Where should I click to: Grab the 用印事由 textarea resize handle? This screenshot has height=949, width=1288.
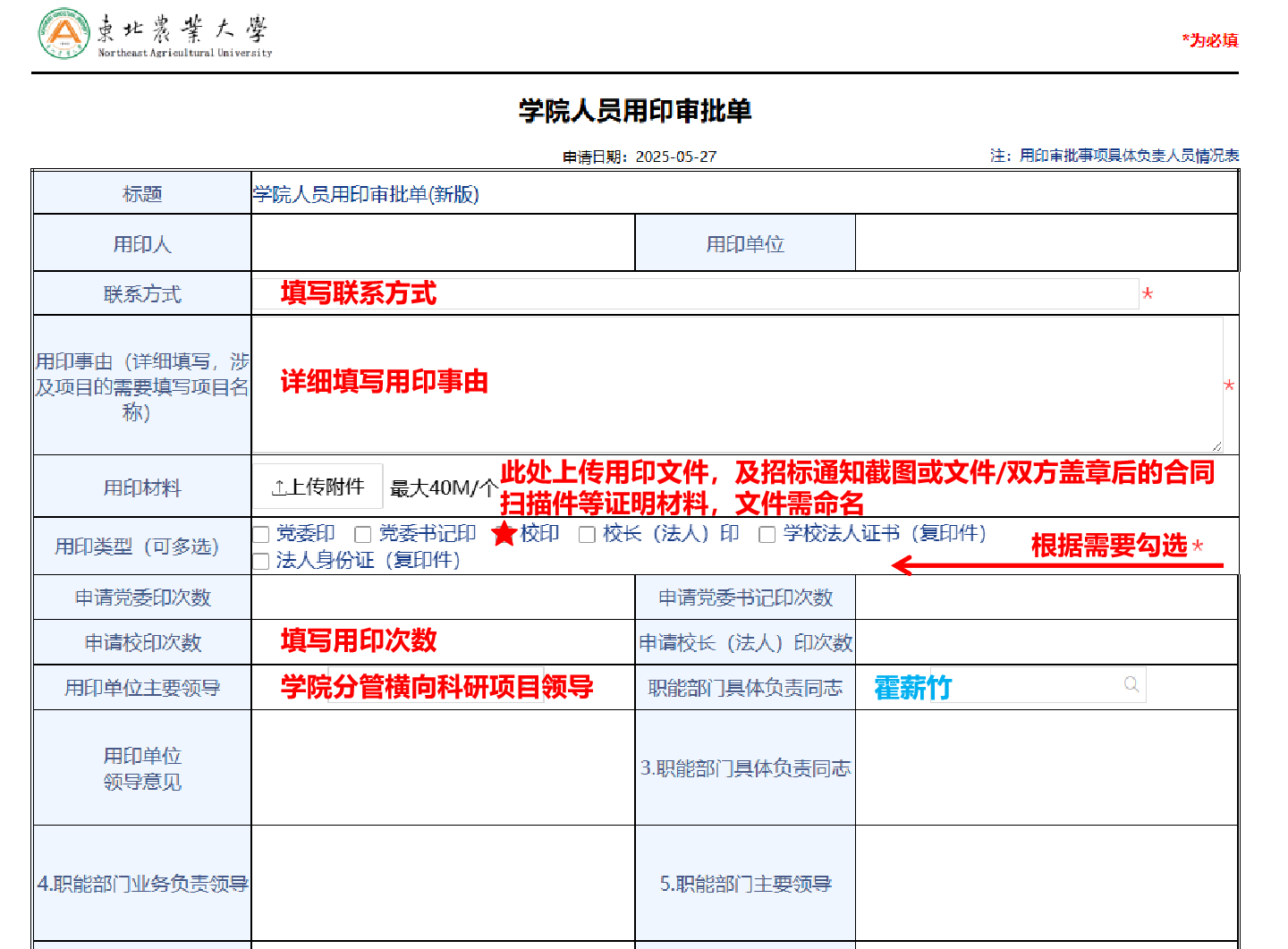[1216, 446]
